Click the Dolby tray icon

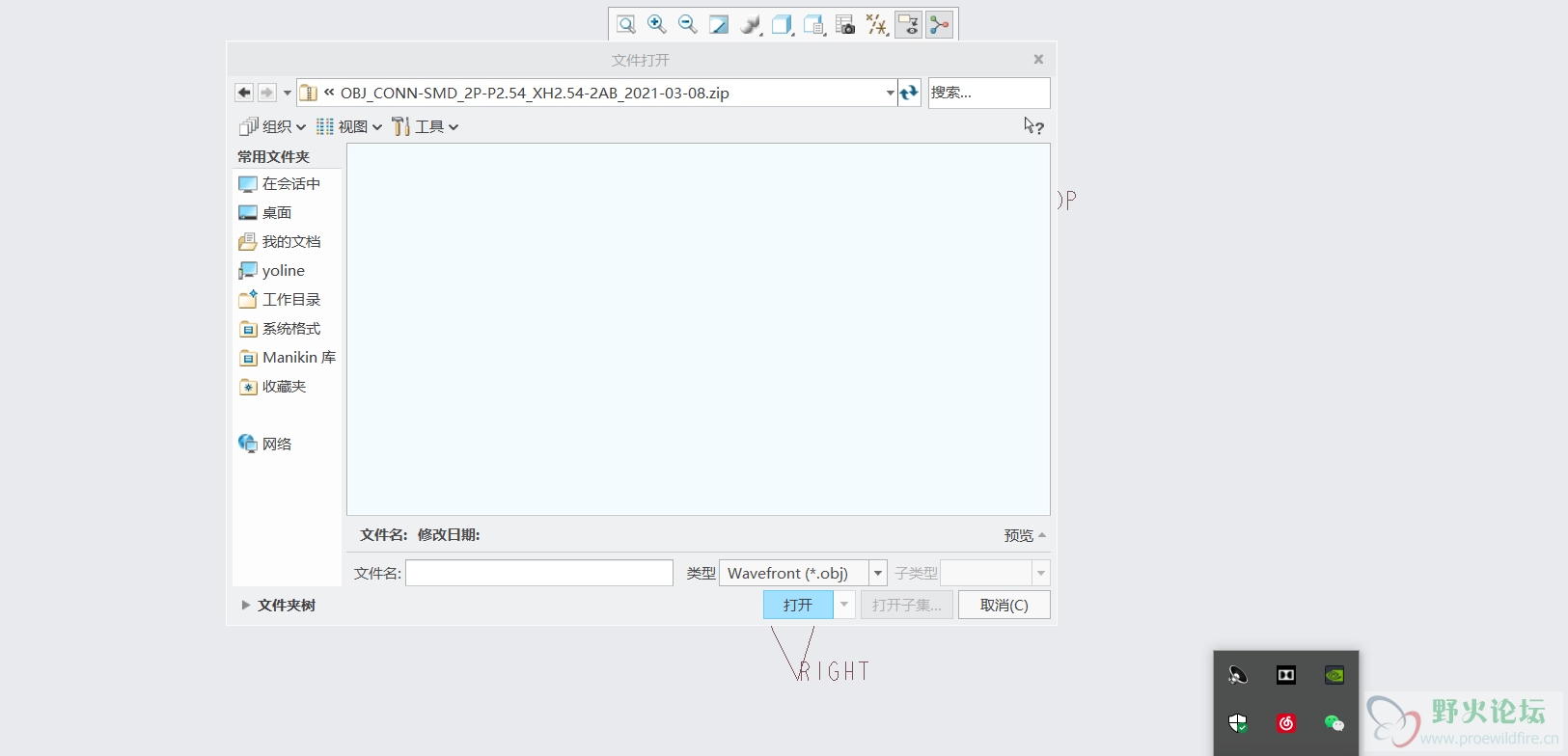pyautogui.click(x=1286, y=675)
